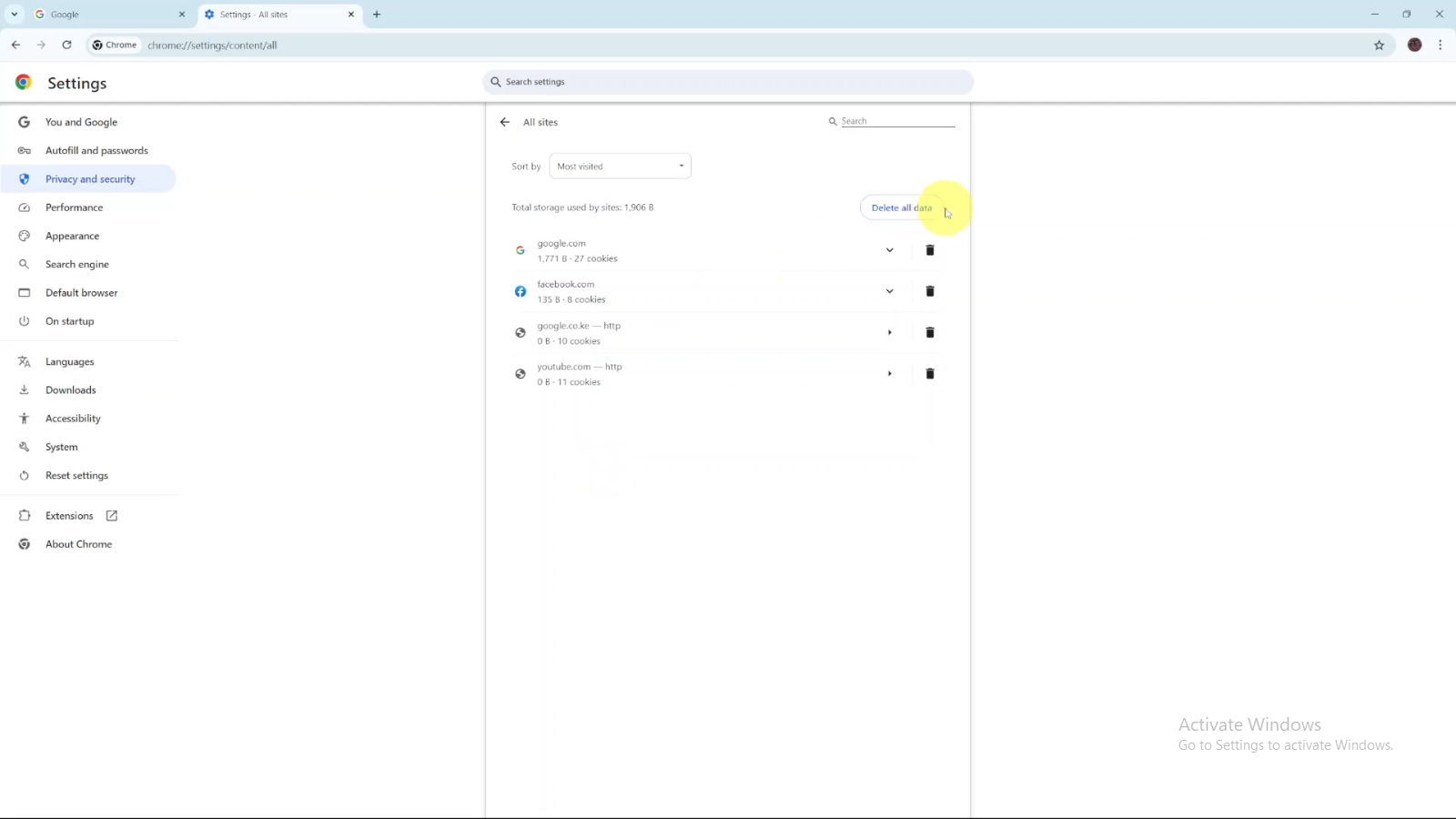Click the Languages translate icon

click(x=25, y=361)
